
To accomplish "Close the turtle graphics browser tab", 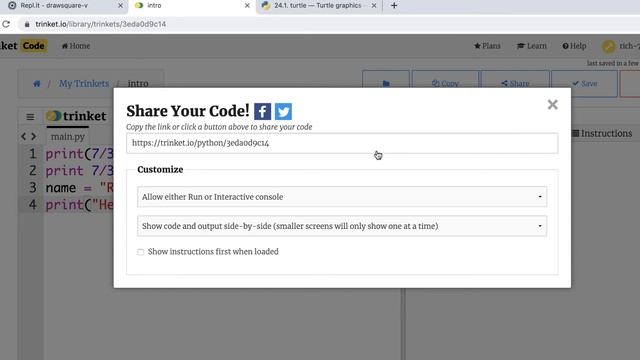I will pyautogui.click(x=373, y=6).
